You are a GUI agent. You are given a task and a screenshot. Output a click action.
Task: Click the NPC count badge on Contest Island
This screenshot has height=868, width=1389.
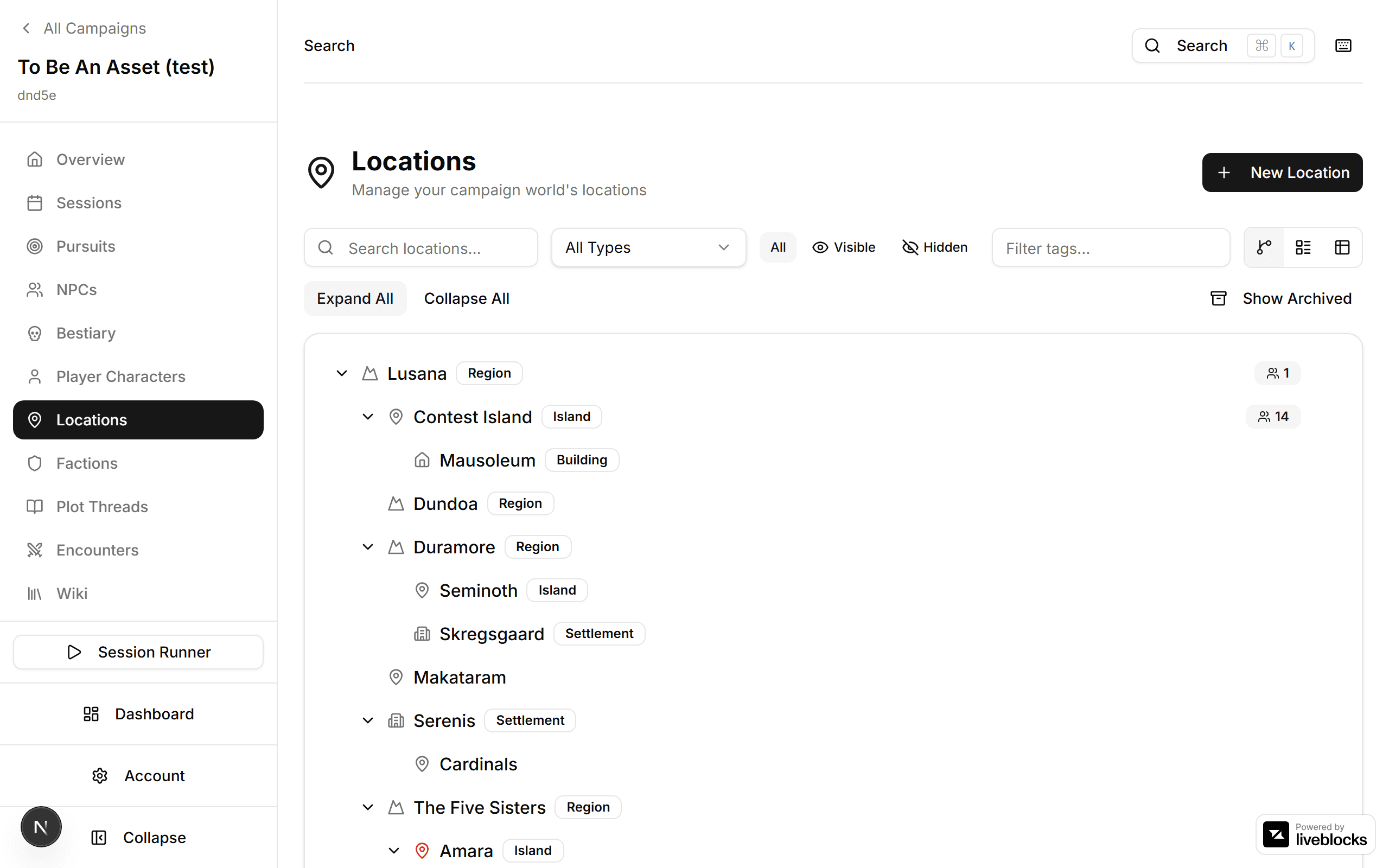click(x=1273, y=416)
